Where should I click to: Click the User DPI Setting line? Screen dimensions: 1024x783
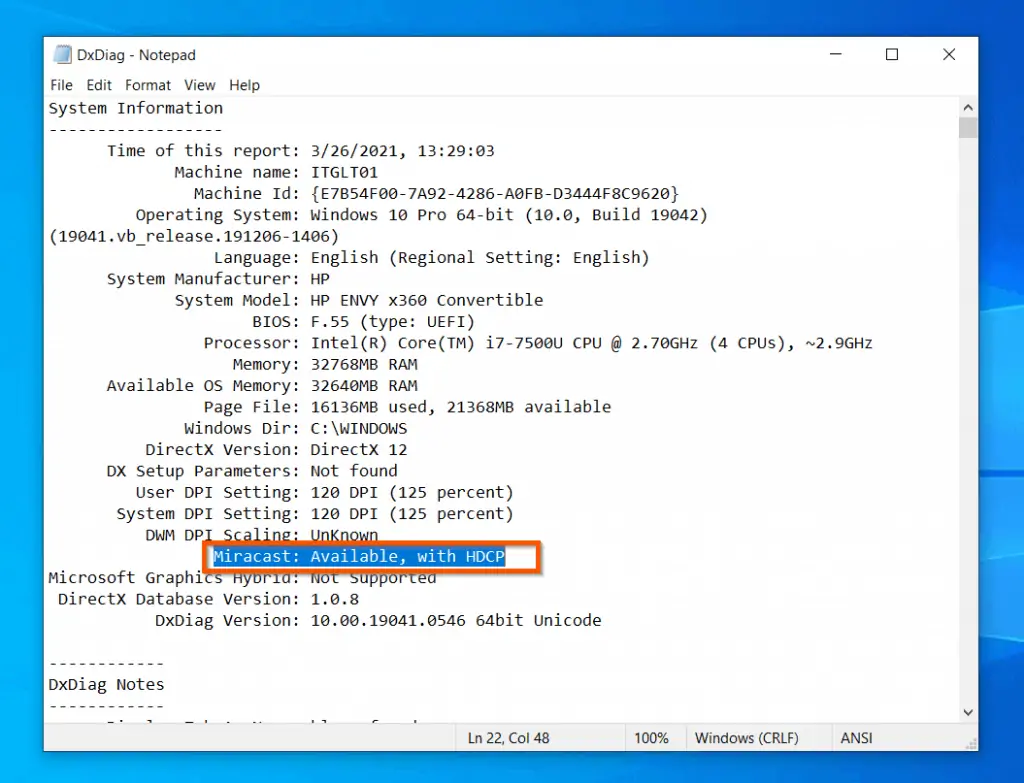coord(325,492)
